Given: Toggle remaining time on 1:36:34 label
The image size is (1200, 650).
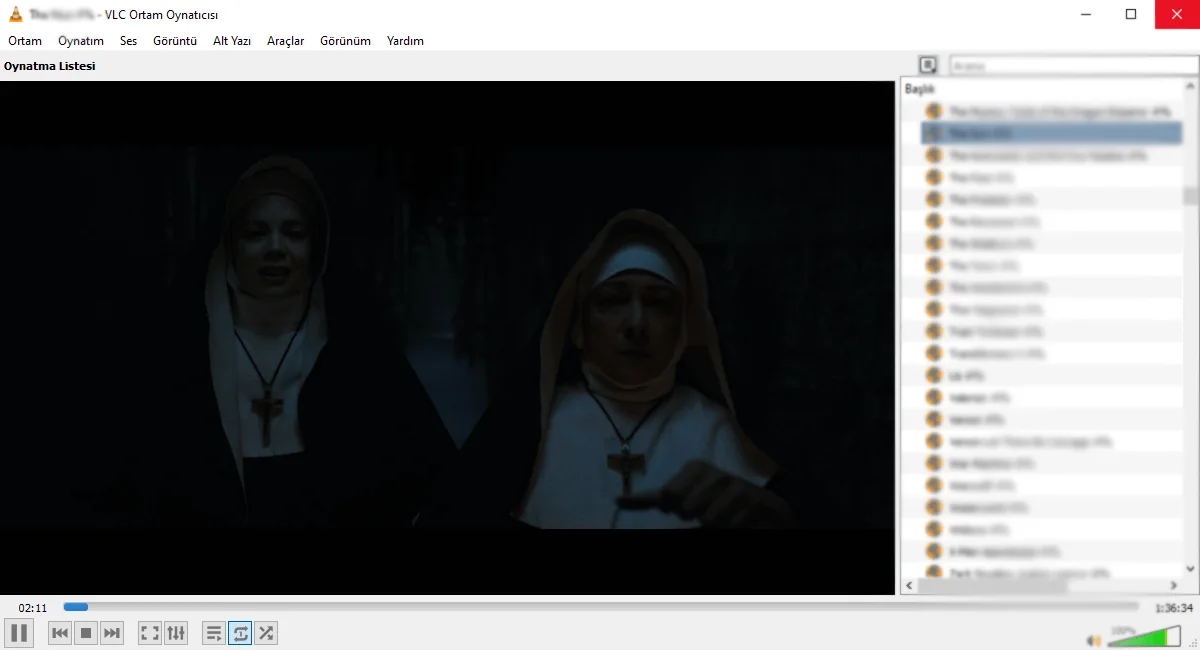Looking at the screenshot, I should click(1174, 608).
